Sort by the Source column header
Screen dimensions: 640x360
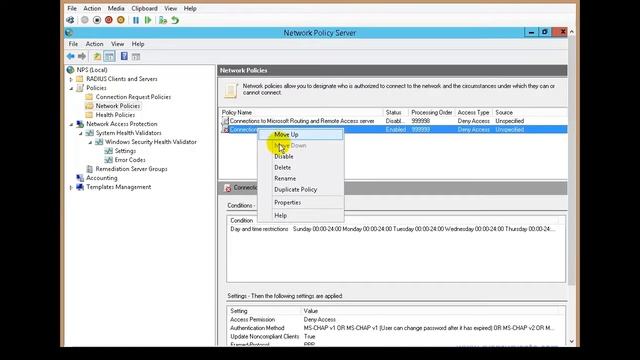[529, 112]
